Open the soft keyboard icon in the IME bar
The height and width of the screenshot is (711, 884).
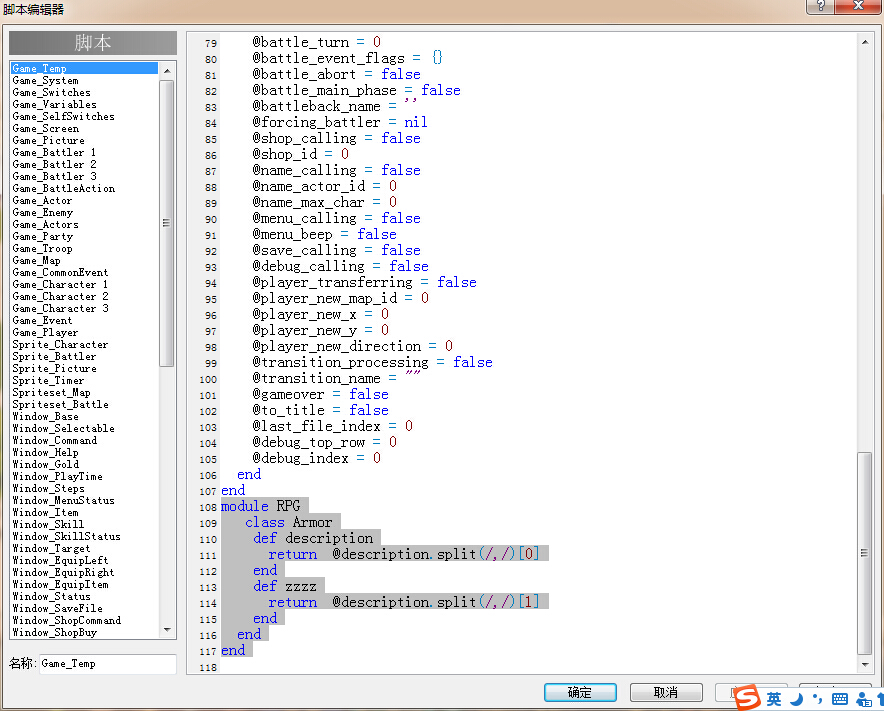pos(839,700)
